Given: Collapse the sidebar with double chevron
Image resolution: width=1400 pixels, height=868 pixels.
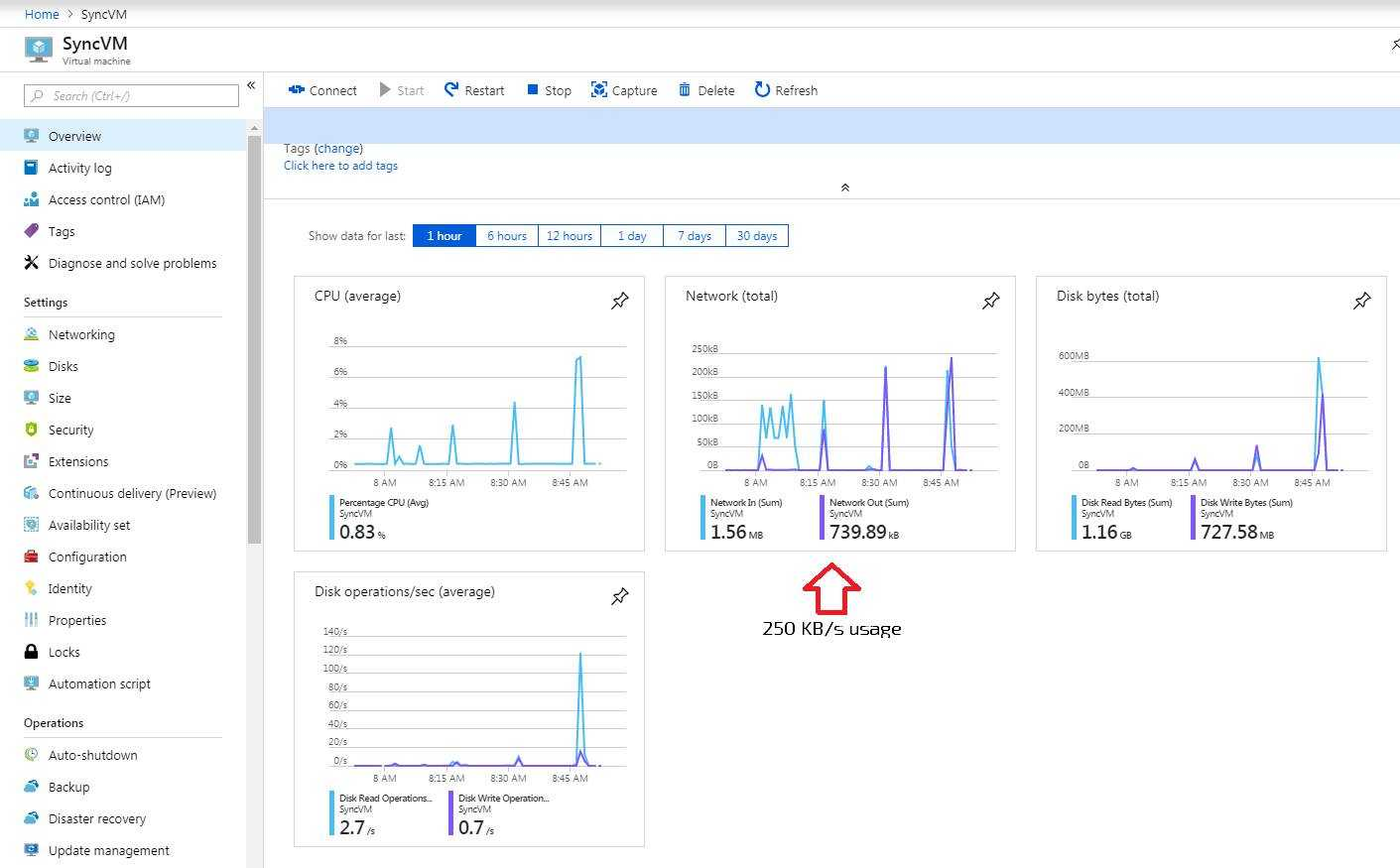Looking at the screenshot, I should click(x=251, y=85).
